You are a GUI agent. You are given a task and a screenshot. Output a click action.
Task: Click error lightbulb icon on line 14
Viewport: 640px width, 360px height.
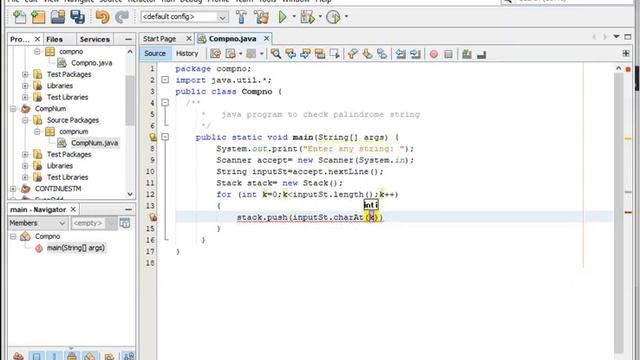click(153, 217)
